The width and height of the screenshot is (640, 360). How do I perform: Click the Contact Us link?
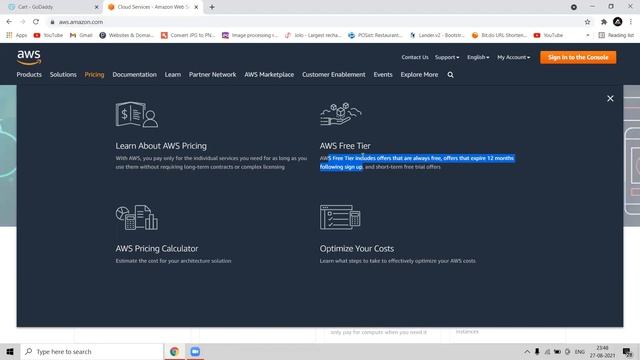pyautogui.click(x=415, y=57)
